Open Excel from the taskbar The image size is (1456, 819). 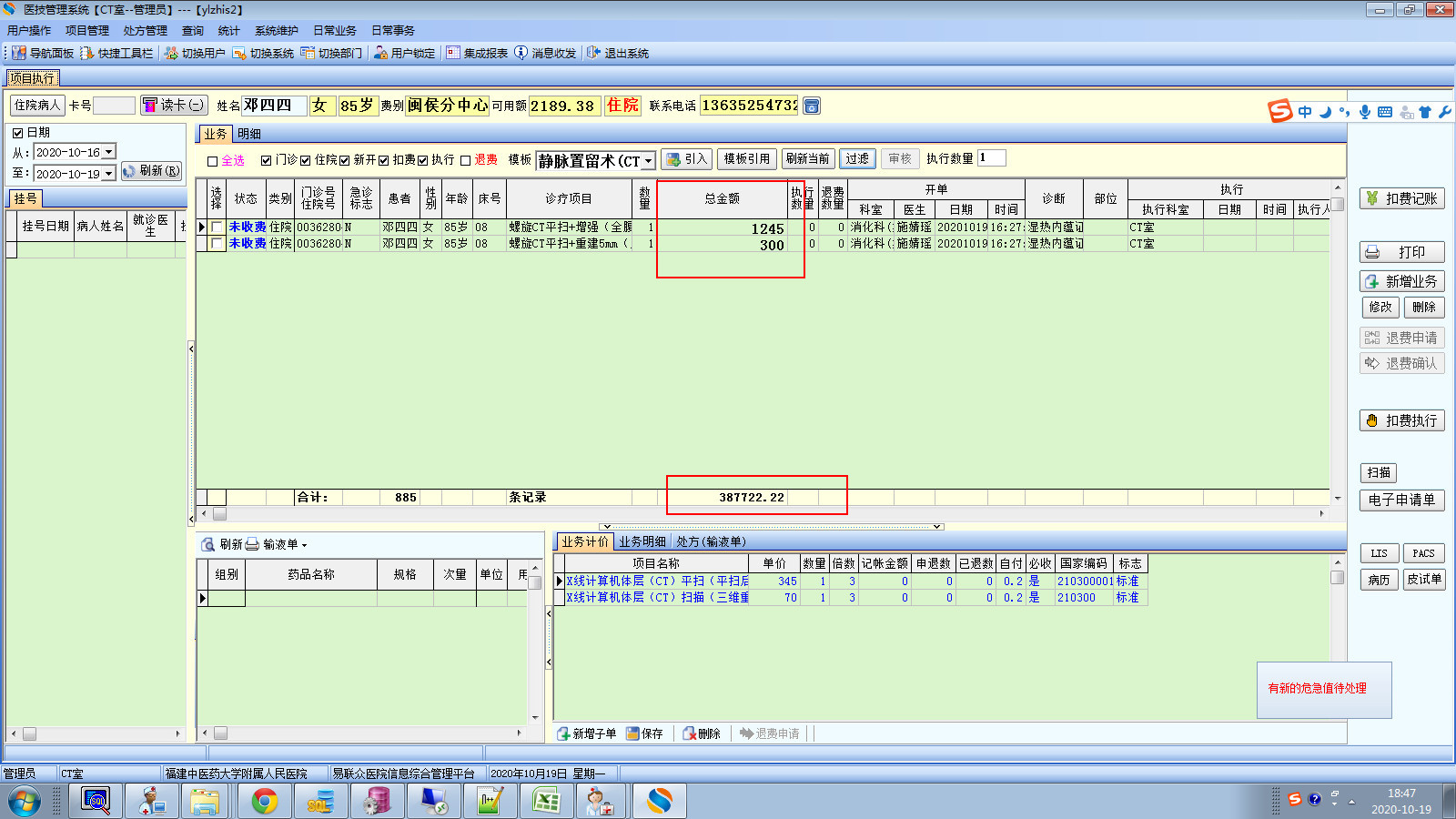click(547, 801)
